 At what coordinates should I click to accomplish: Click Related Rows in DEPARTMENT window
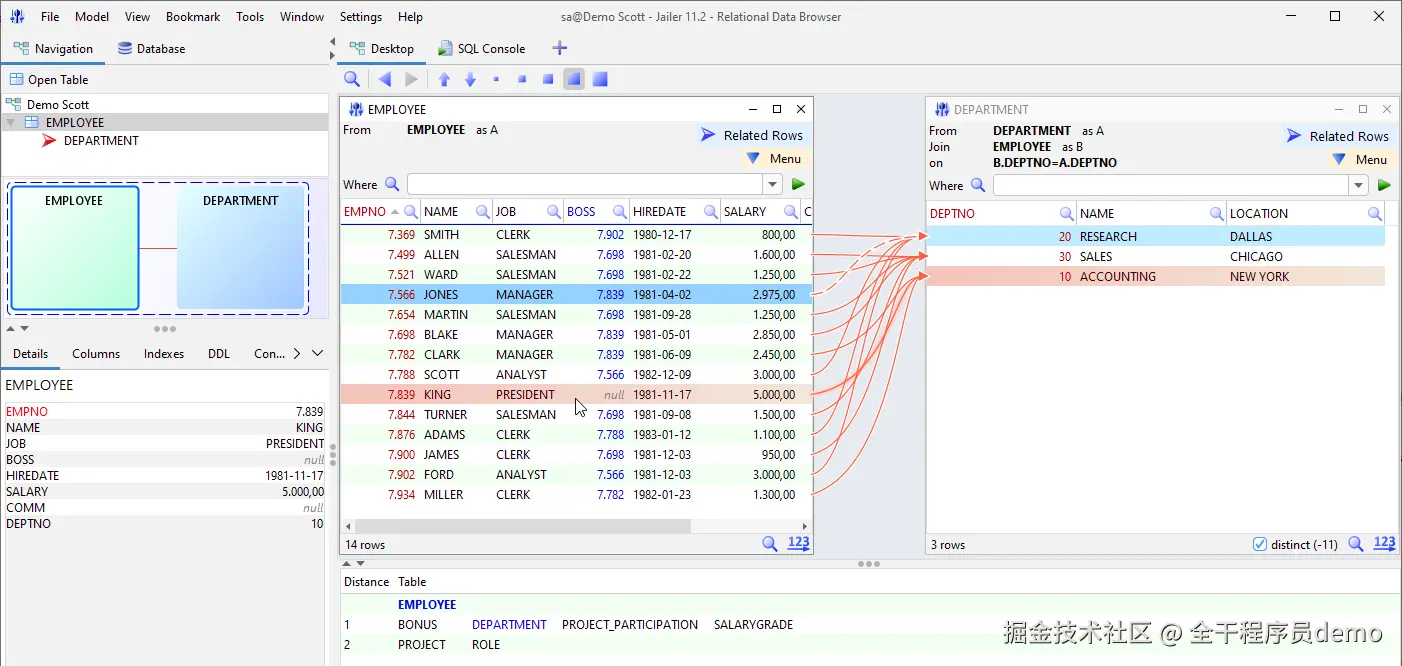[1338, 136]
